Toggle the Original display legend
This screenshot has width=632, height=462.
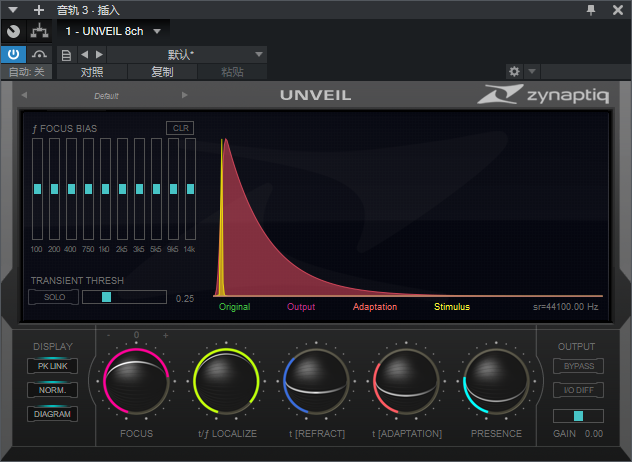tap(235, 307)
